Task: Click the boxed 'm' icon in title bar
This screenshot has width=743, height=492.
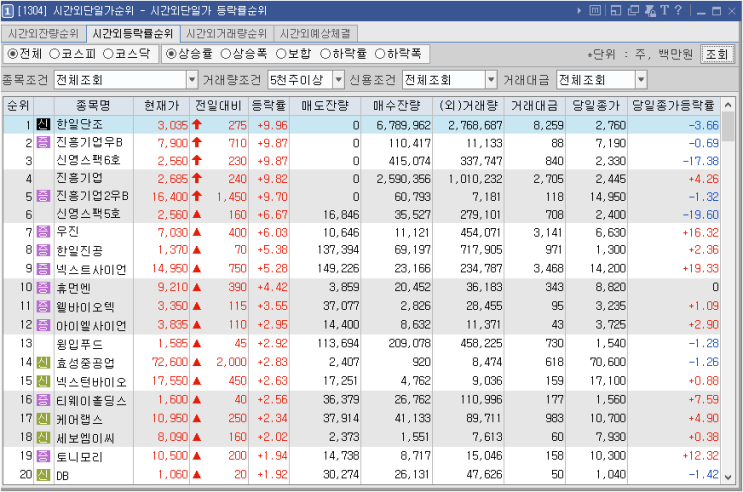Action: pos(595,10)
